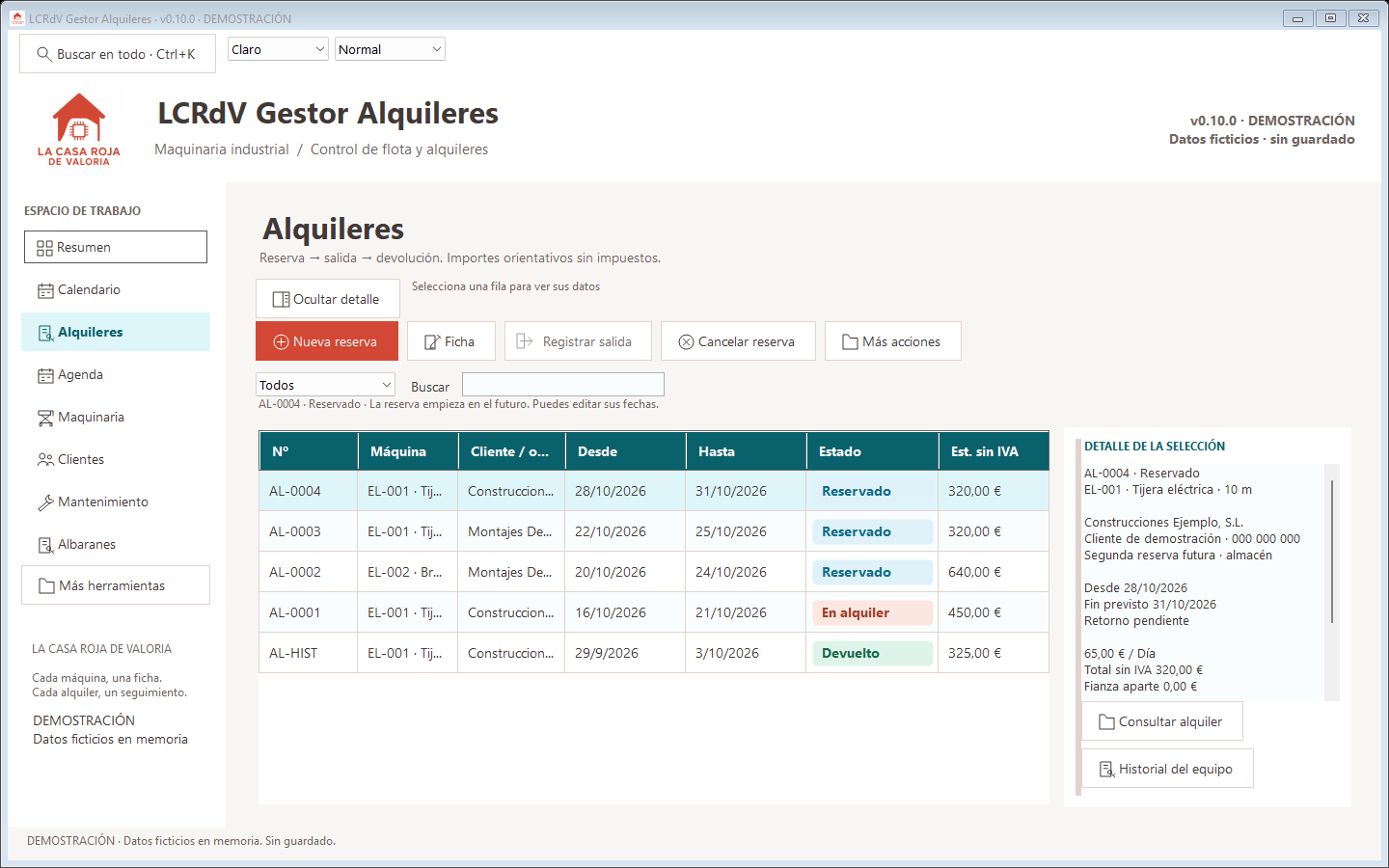The width and height of the screenshot is (1389, 868).
Task: Open the Ficha button
Action: 451,341
